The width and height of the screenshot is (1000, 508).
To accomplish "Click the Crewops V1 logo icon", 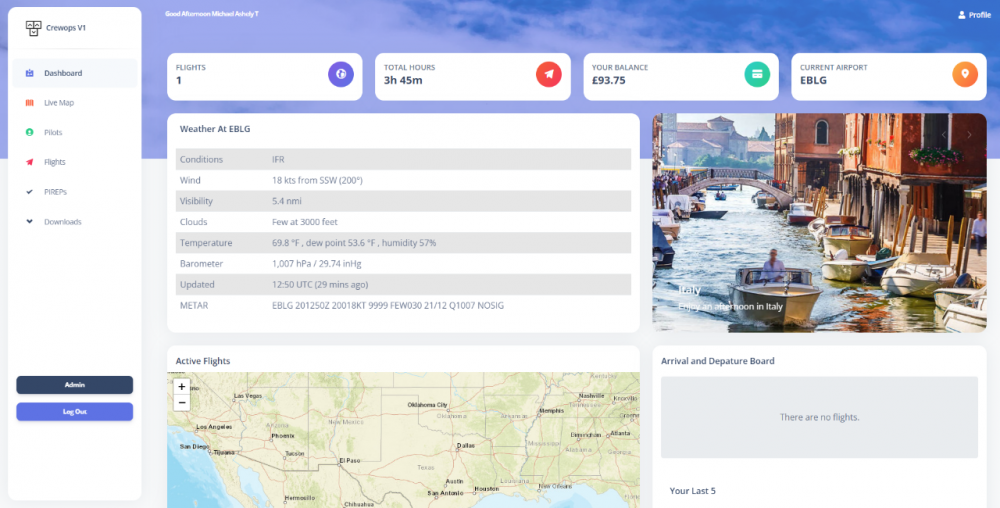I will point(33,28).
